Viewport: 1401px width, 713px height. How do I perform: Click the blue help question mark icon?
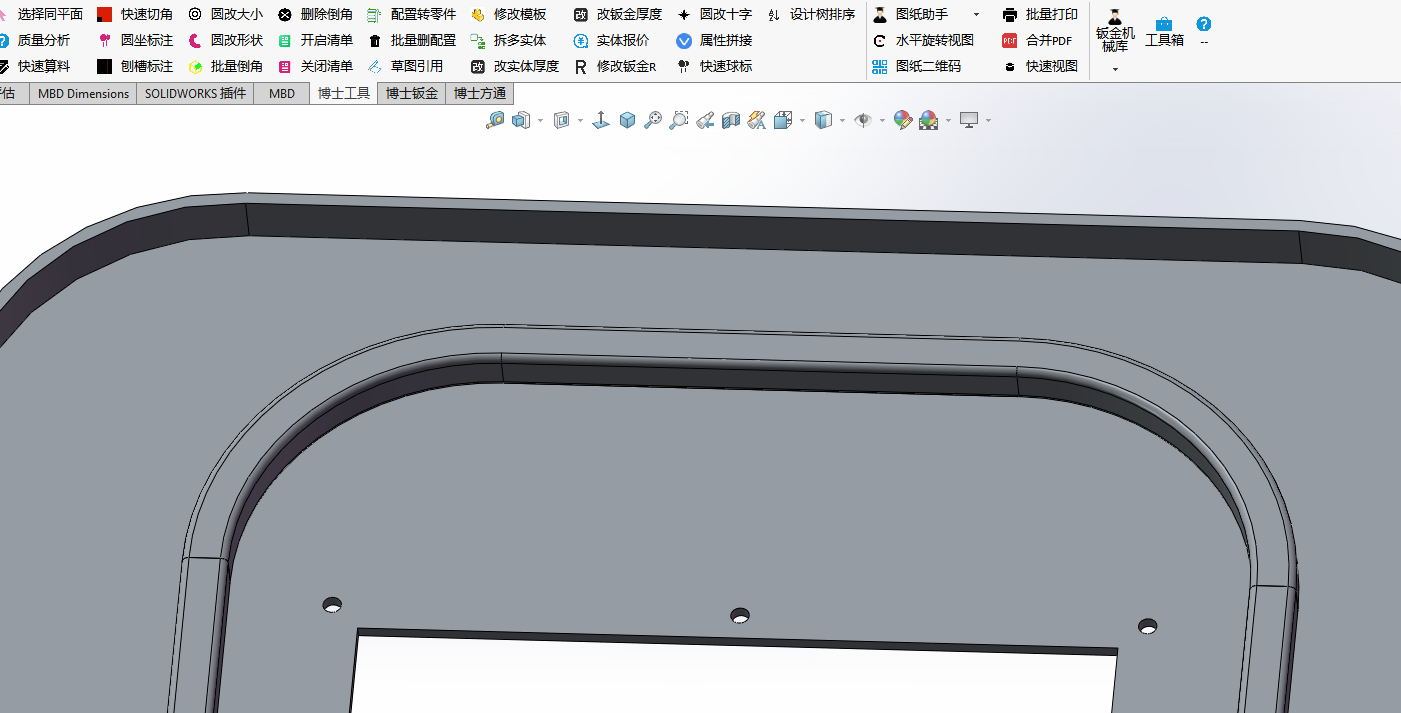click(x=1204, y=24)
